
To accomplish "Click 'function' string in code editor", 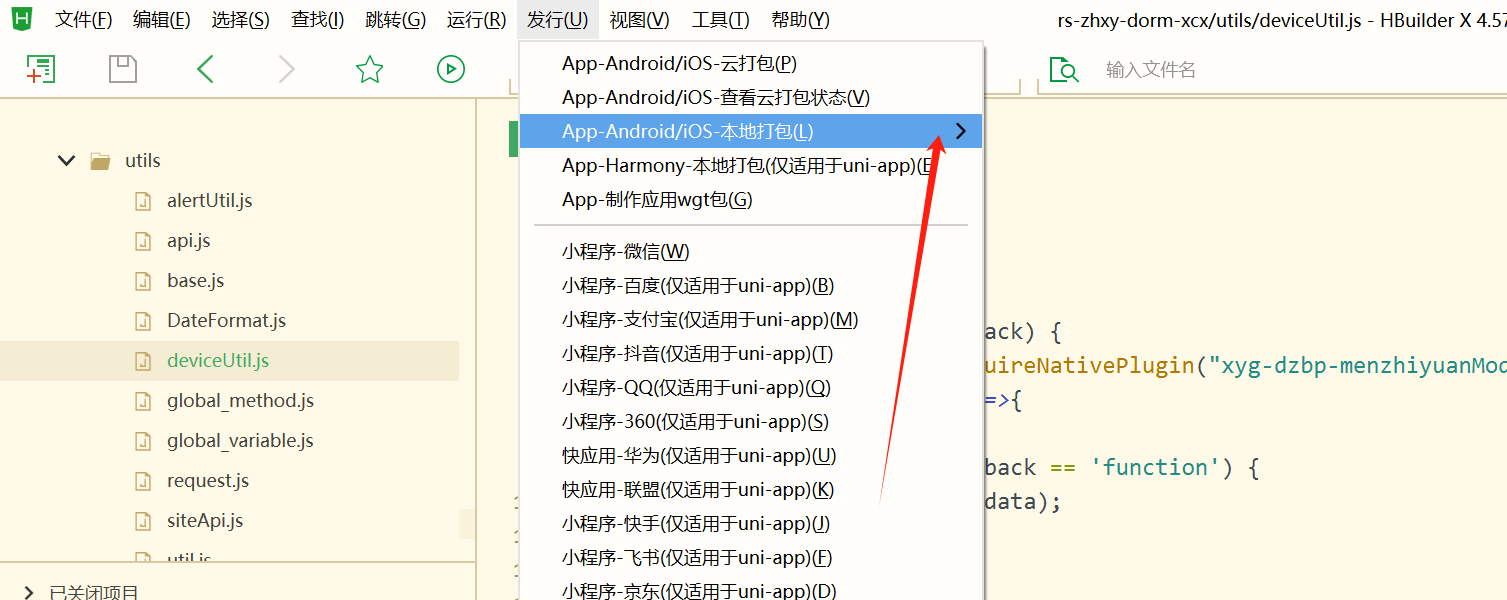I will pyautogui.click(x=1155, y=467).
